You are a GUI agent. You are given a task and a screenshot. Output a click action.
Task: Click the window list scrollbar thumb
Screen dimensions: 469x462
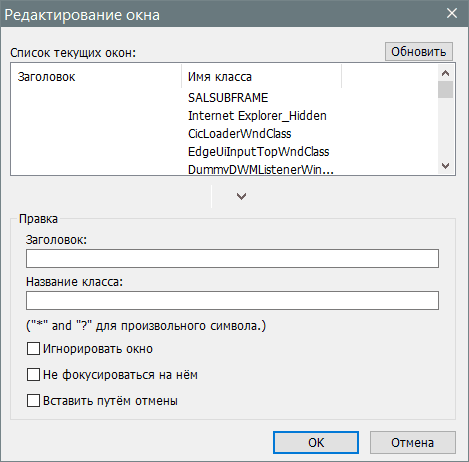click(x=445, y=89)
